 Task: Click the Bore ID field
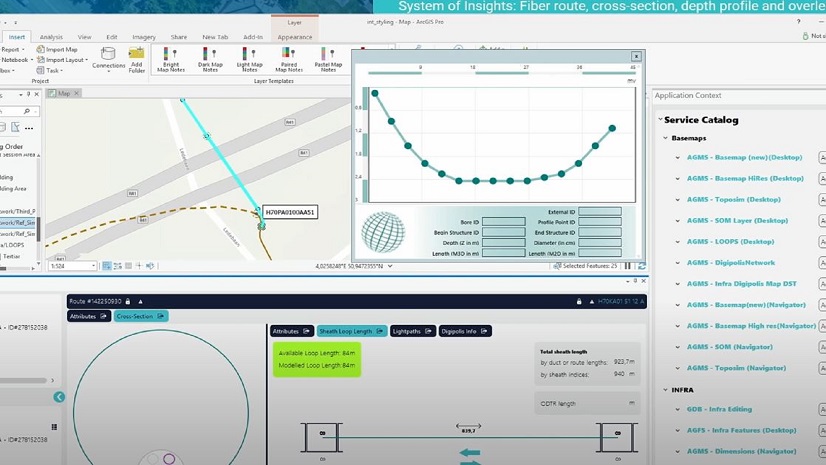pyautogui.click(x=504, y=222)
